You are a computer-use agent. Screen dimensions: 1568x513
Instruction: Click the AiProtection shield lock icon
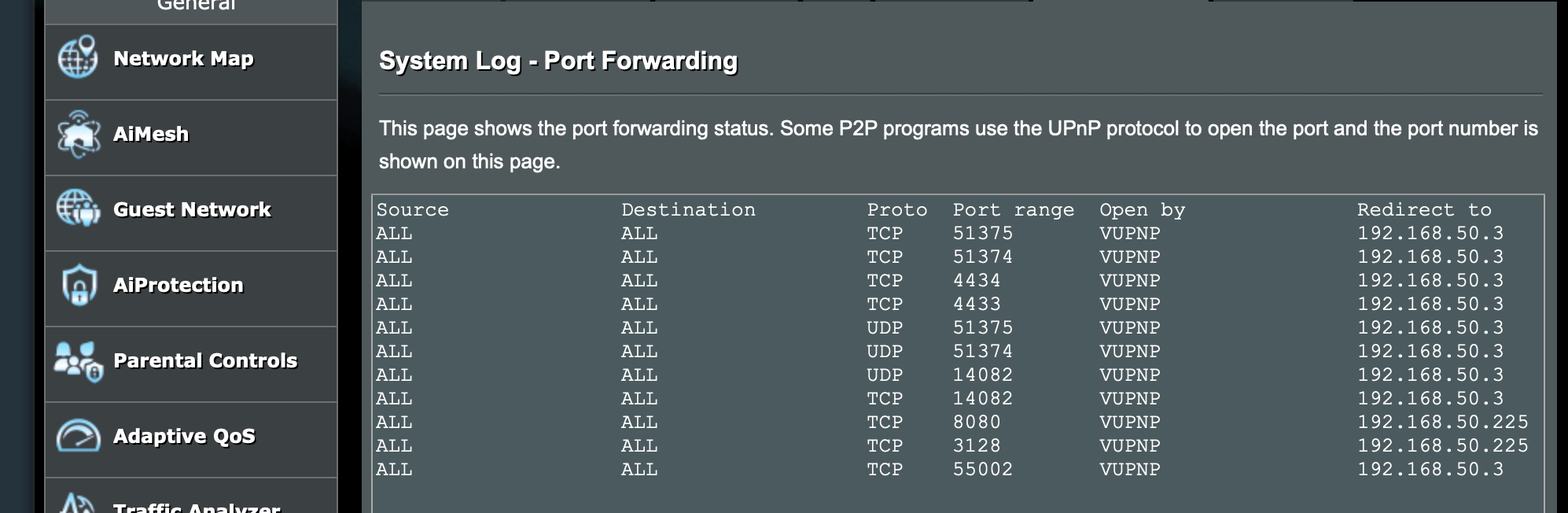(76, 285)
